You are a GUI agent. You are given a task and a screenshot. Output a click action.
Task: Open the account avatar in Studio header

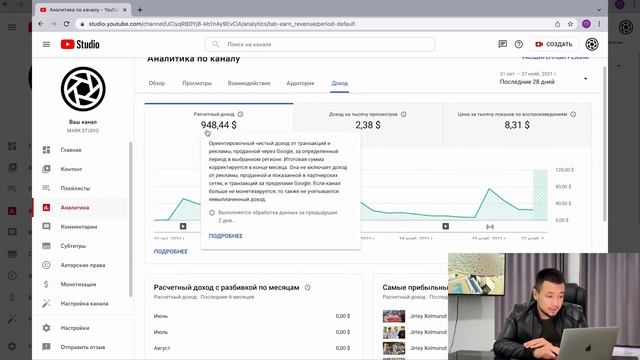592,44
